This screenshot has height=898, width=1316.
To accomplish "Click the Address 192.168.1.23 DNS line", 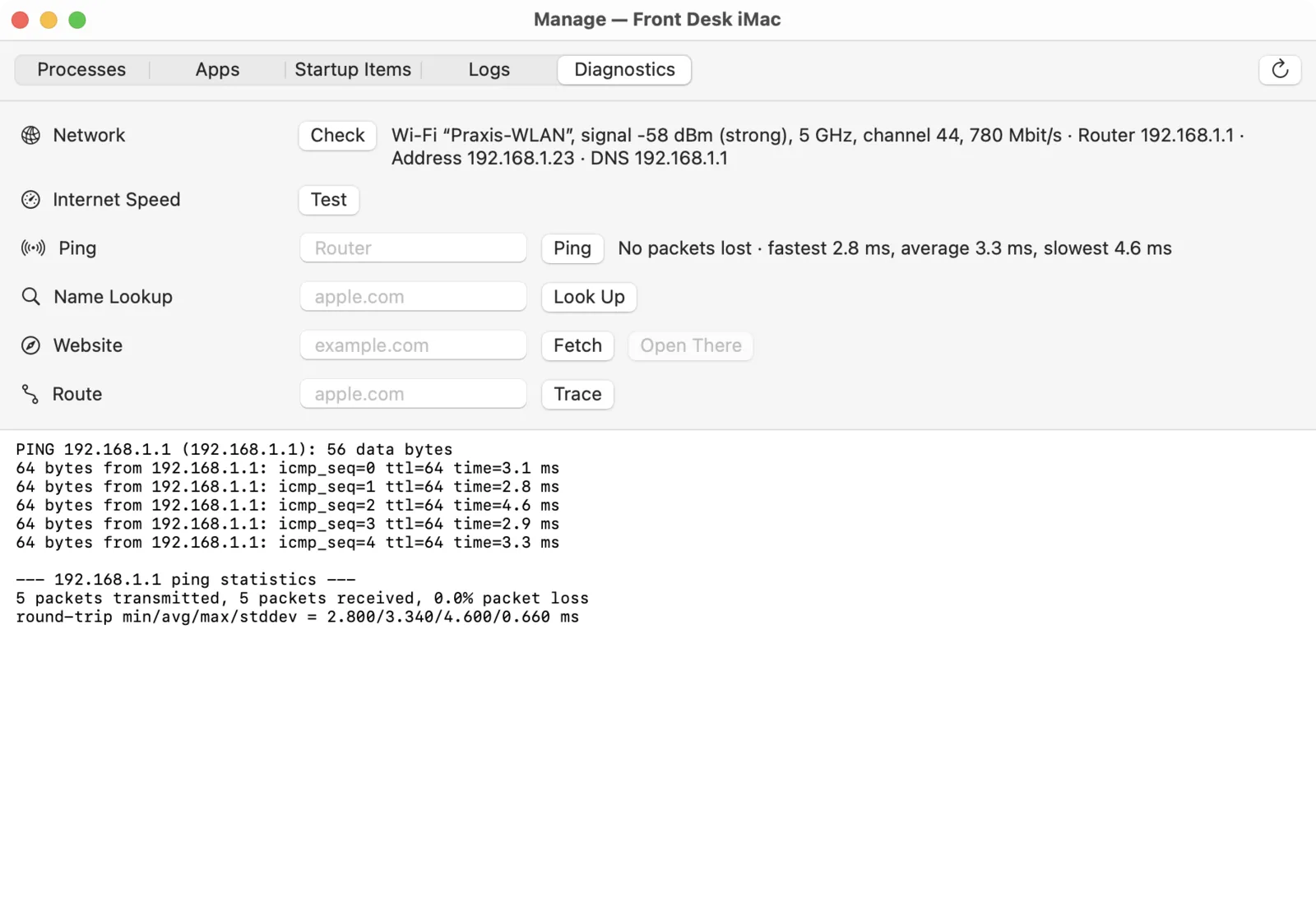I will coord(559,158).
